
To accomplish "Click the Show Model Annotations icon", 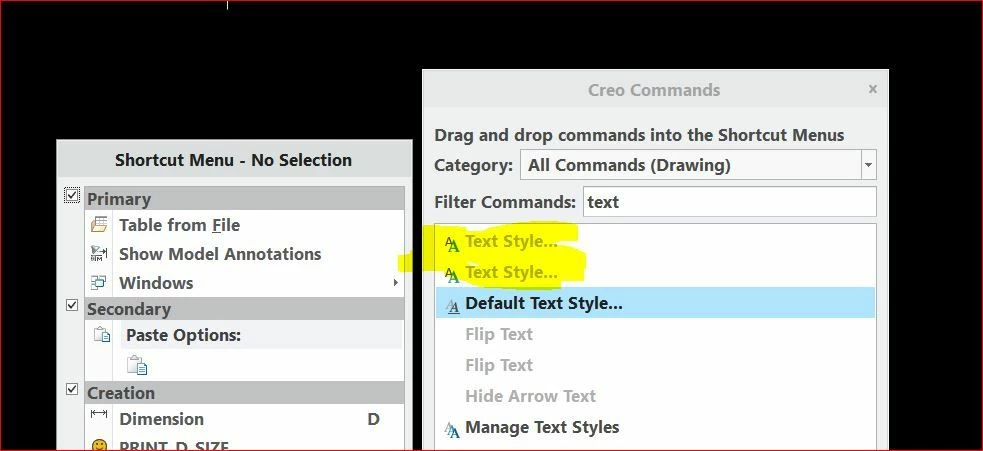I will (x=99, y=253).
